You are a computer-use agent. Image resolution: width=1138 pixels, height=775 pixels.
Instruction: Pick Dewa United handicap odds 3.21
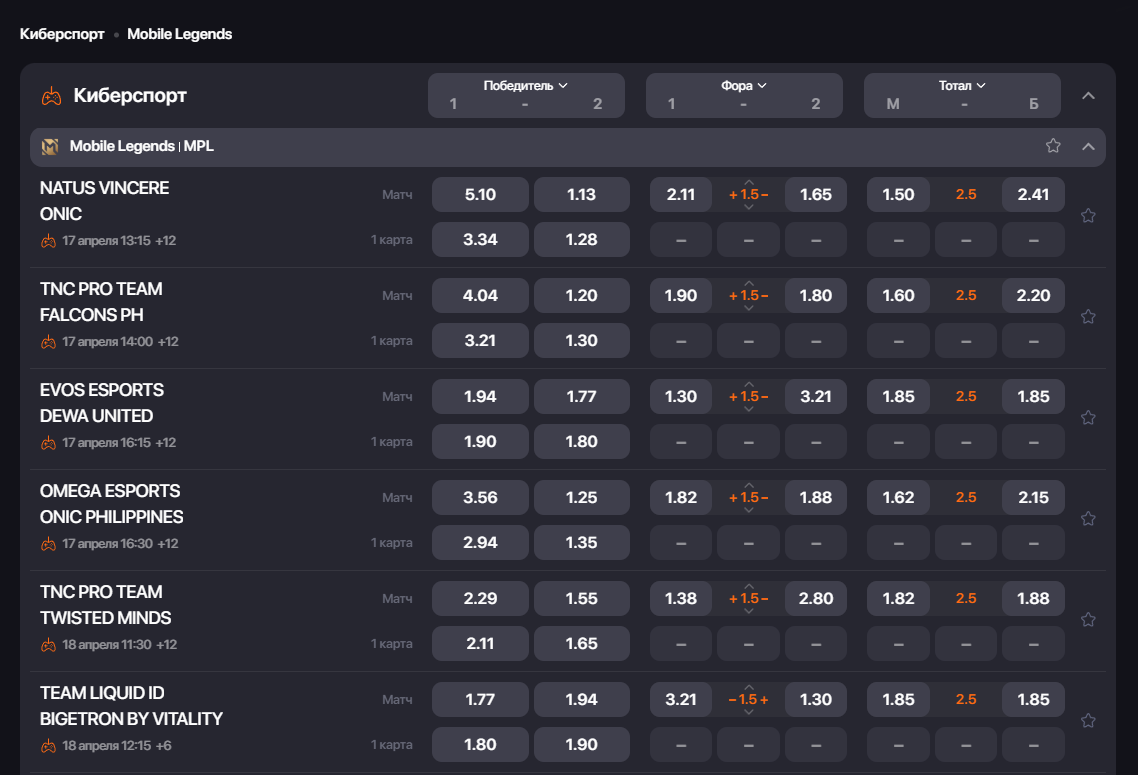(x=816, y=396)
